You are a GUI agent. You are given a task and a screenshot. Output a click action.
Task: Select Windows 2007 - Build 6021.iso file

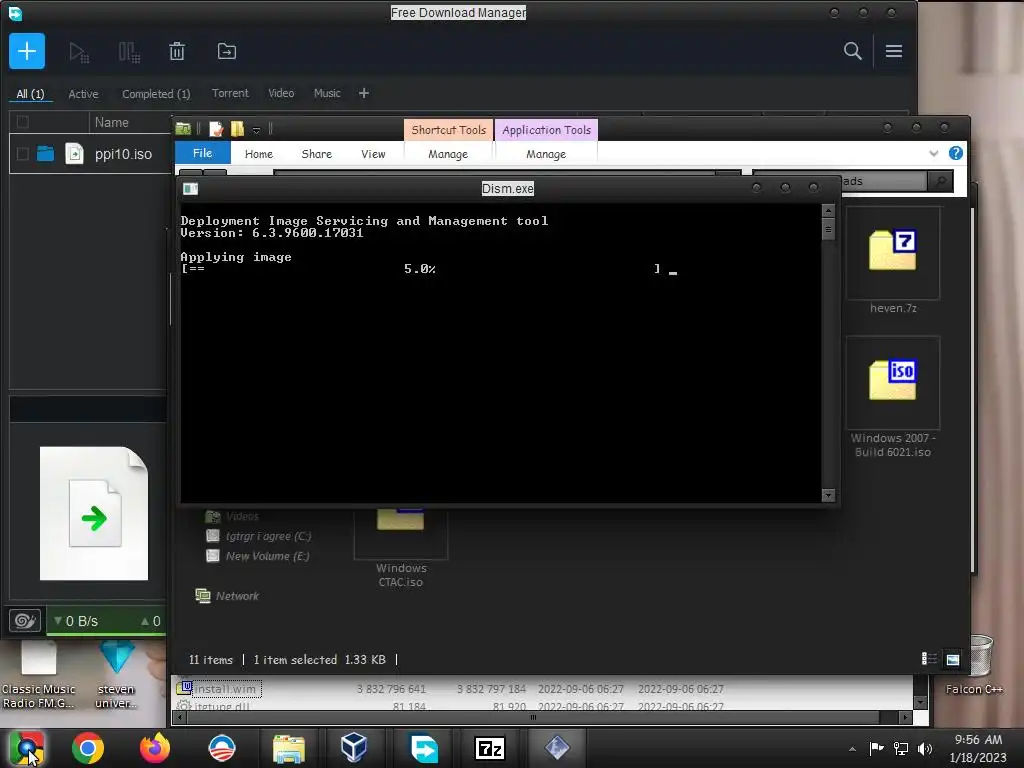[893, 398]
